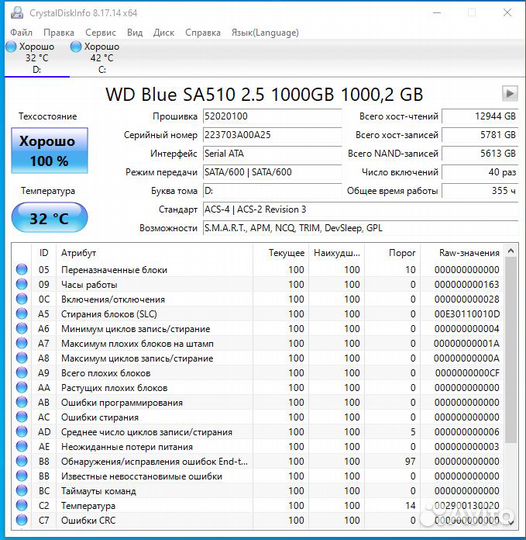
Task: Click the status icon for attribute AE
Action: (x=22, y=447)
